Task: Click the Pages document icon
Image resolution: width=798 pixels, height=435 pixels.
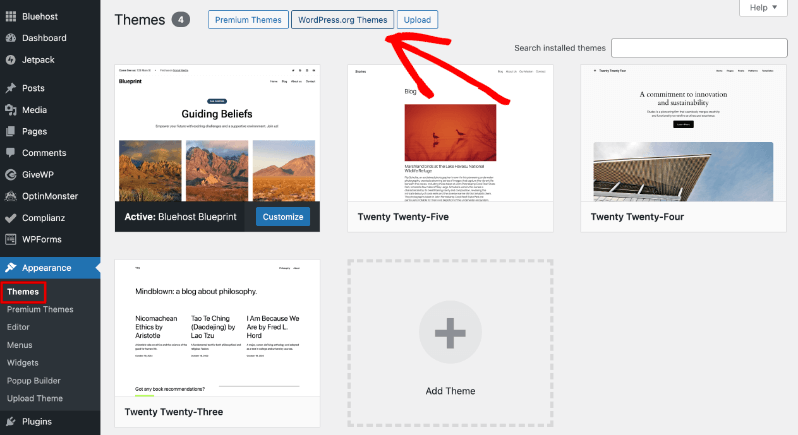Action: [11, 131]
